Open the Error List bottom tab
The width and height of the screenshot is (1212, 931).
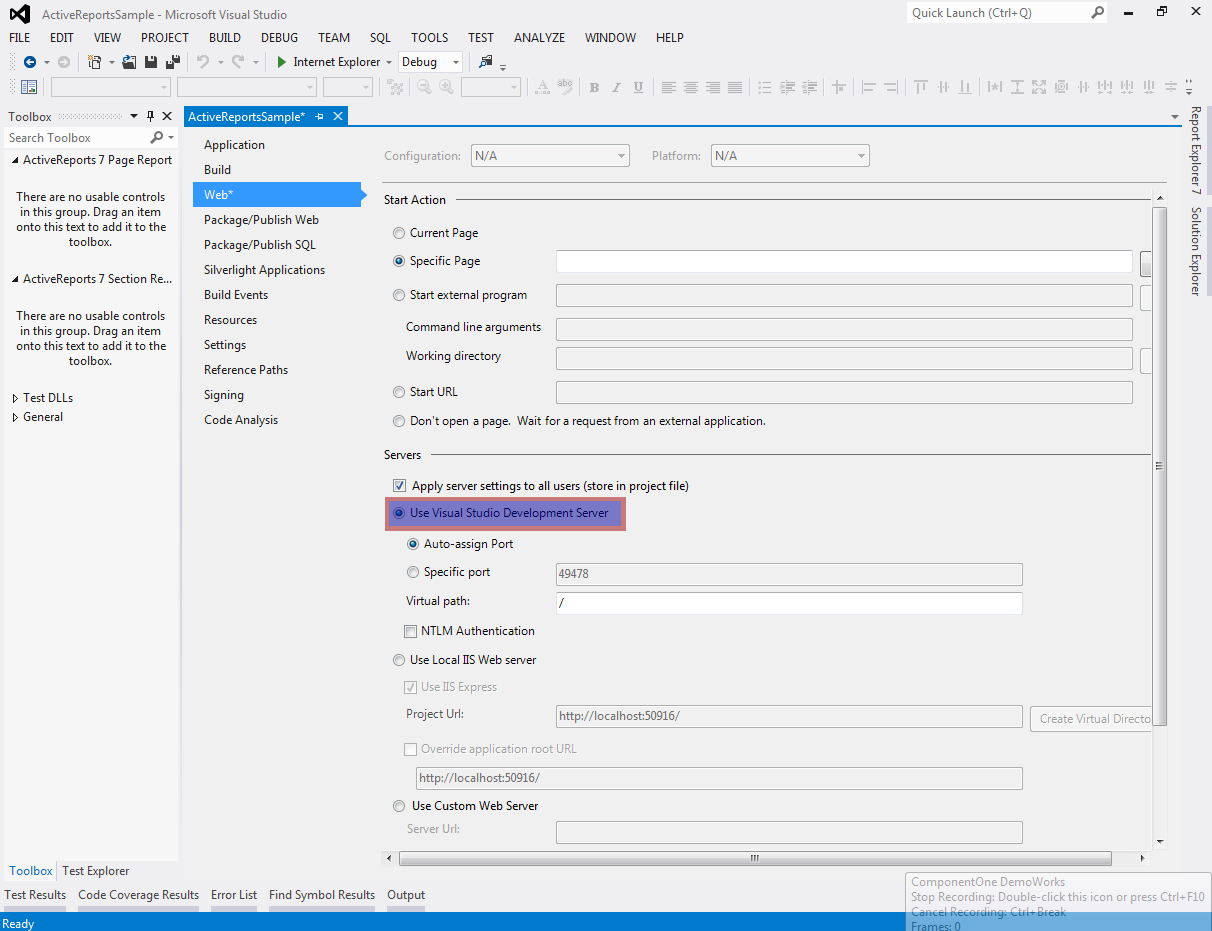pyautogui.click(x=234, y=895)
